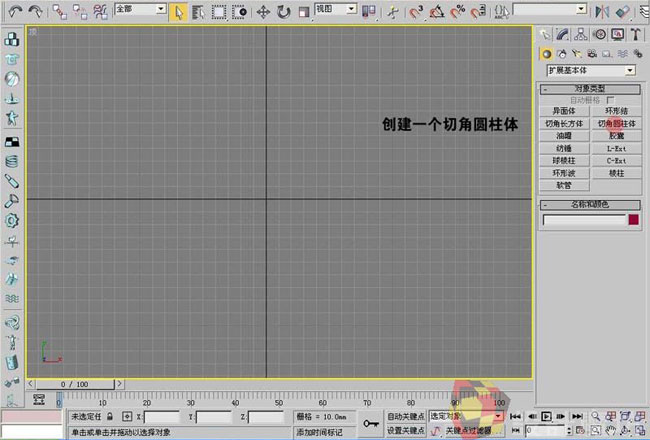Click the object name input field
The height and width of the screenshot is (440, 650).
coord(584,220)
